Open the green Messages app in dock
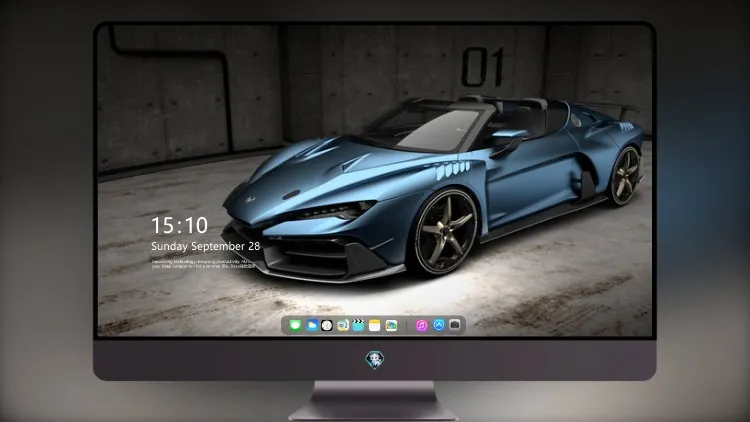This screenshot has width=750, height=422. coord(295,325)
